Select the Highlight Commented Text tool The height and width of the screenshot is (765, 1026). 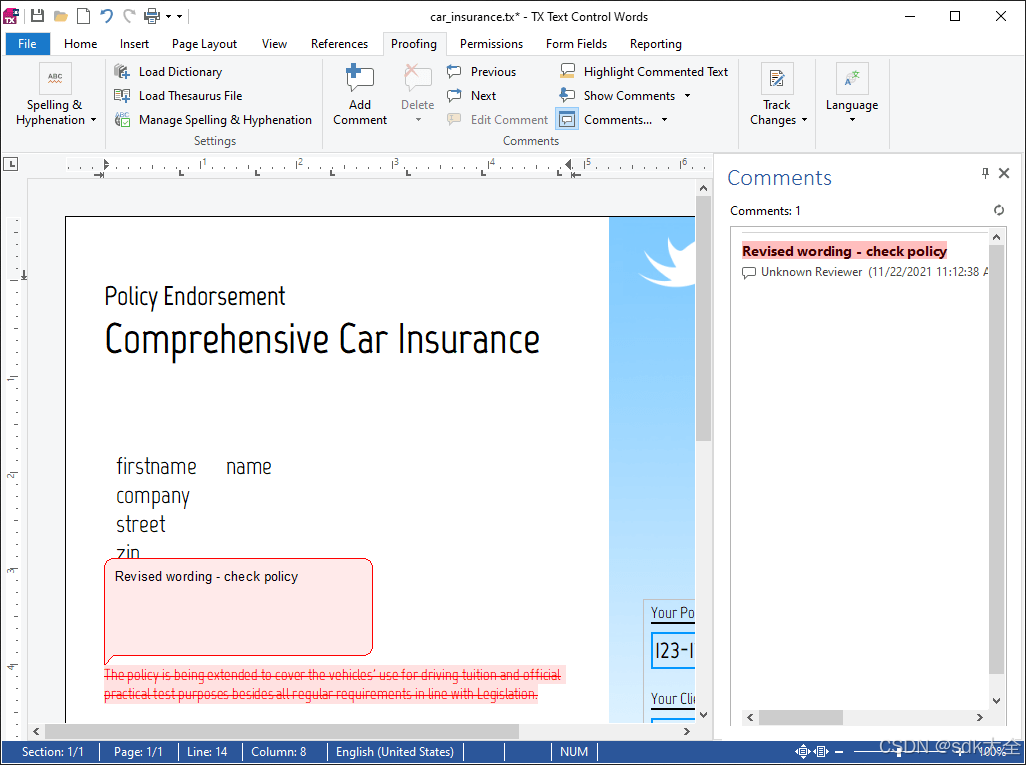point(643,71)
